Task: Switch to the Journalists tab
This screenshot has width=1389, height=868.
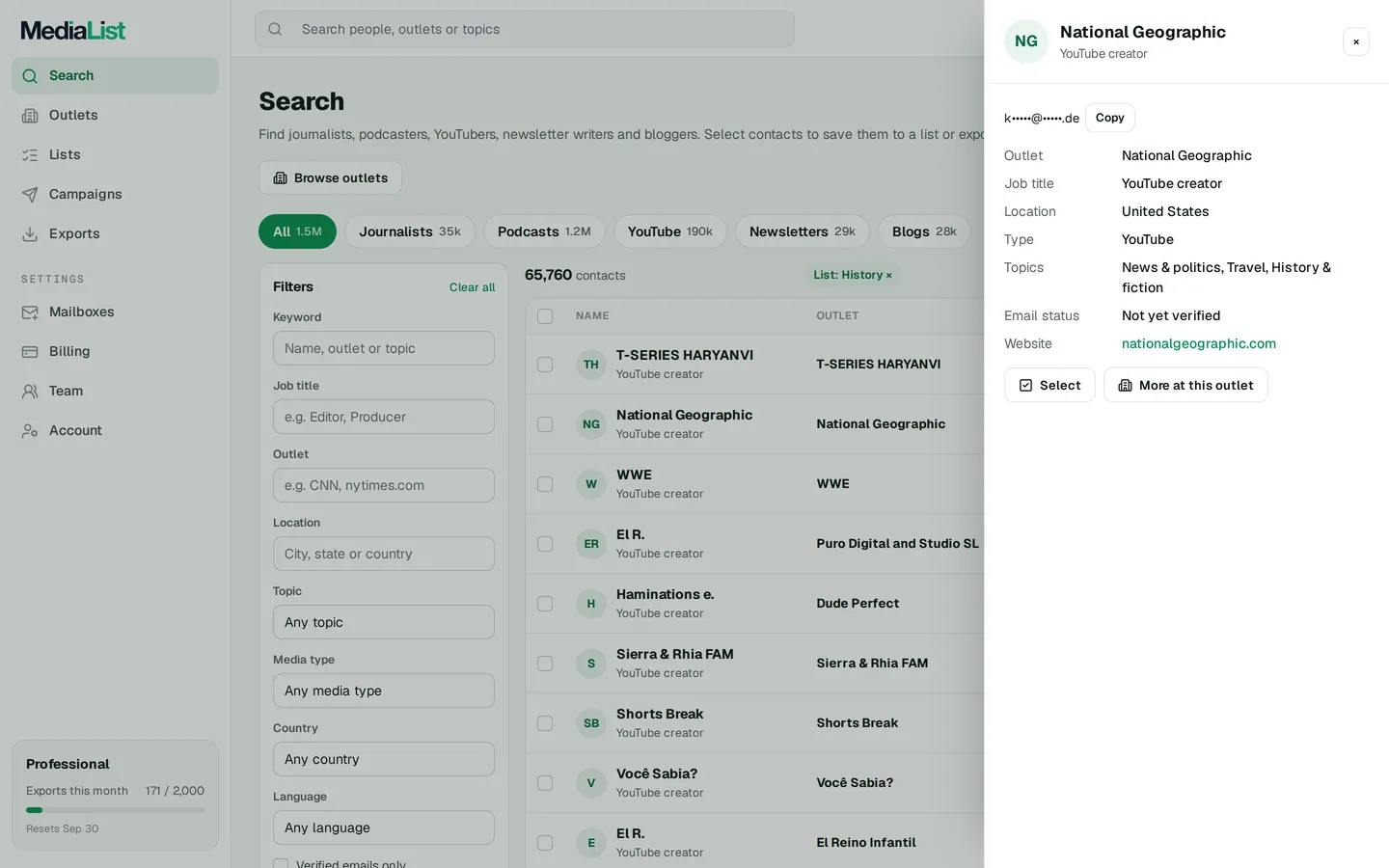Action: click(x=410, y=231)
